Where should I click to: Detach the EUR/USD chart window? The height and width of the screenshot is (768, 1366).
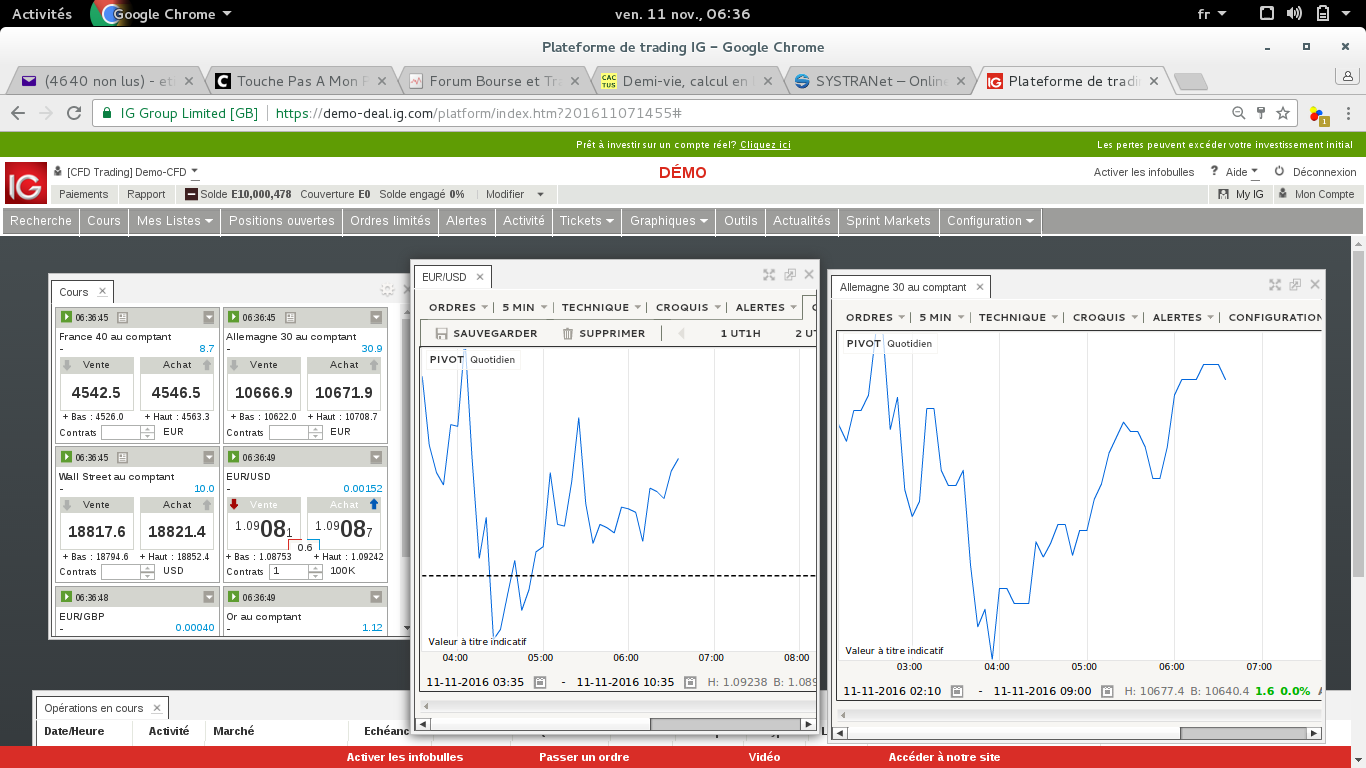click(790, 275)
